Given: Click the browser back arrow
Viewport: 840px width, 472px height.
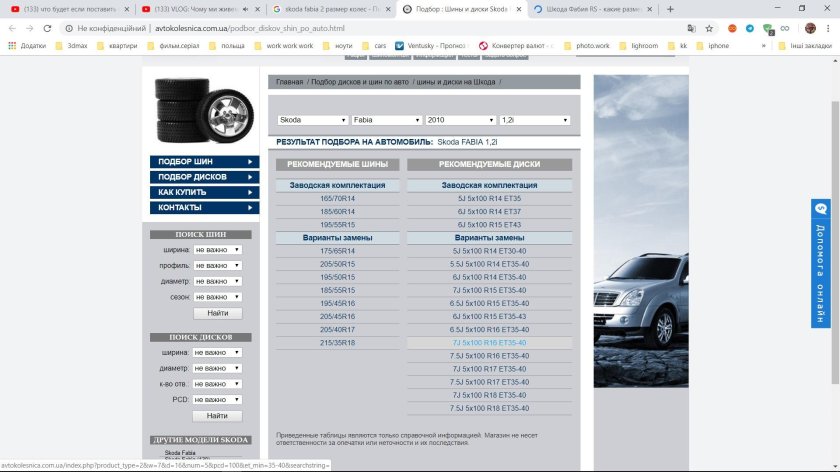Looking at the screenshot, I should pos(12,28).
